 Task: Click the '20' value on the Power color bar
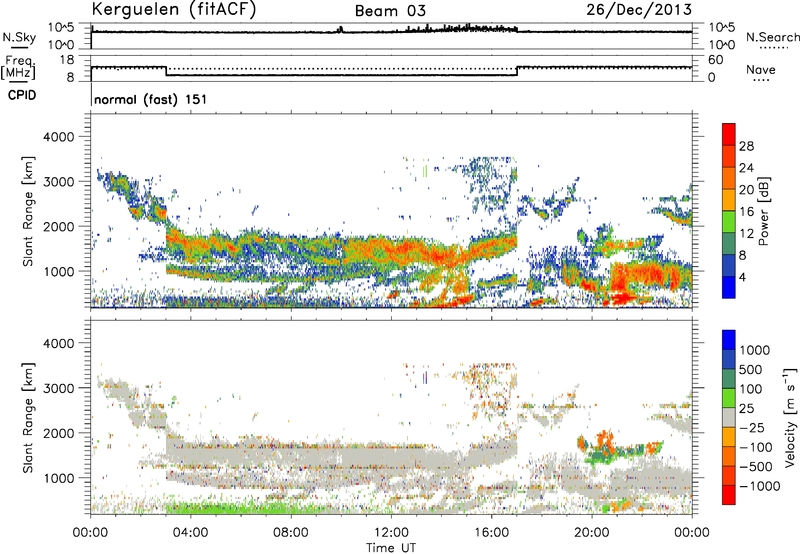746,190
